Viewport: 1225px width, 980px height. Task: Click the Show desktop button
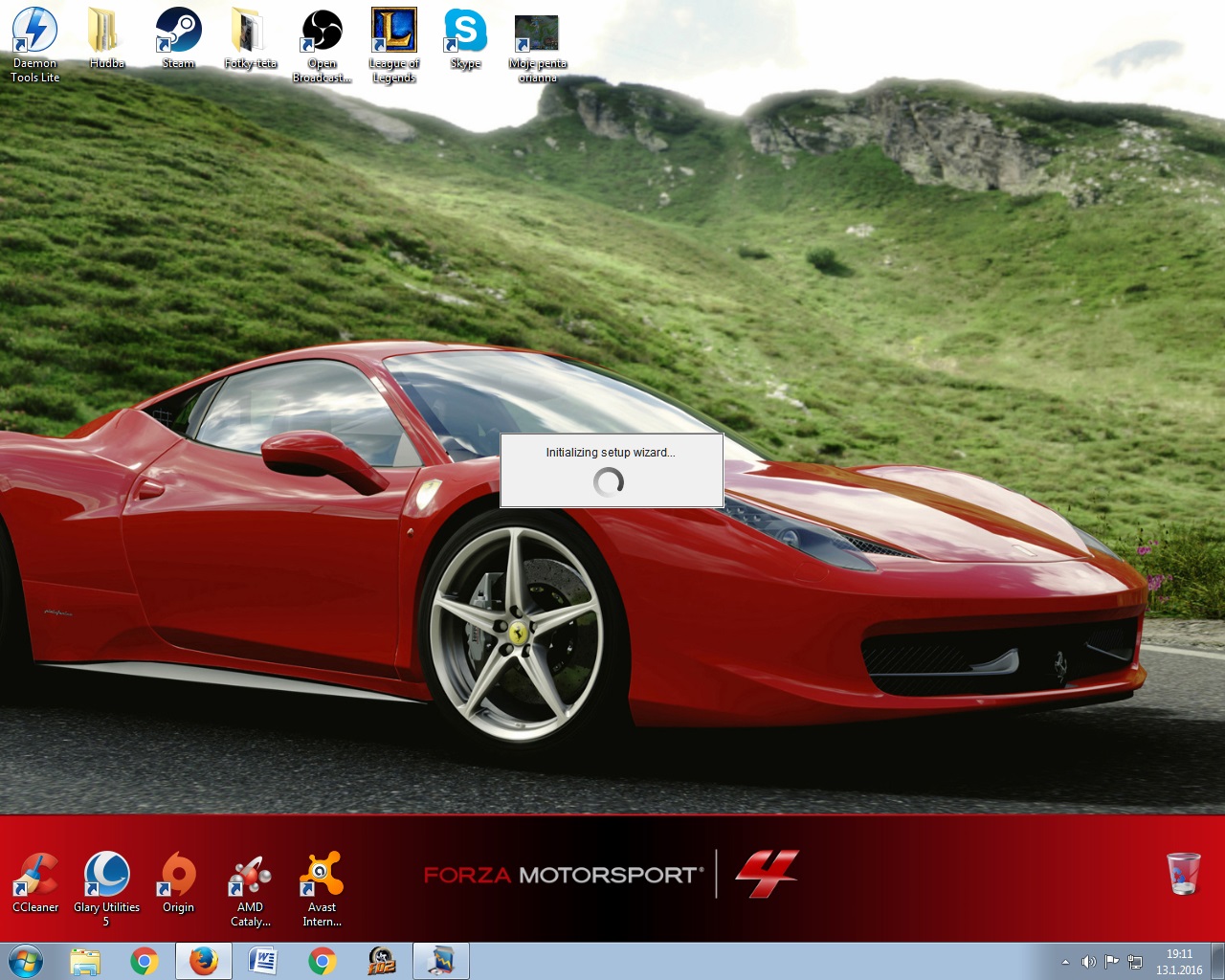point(1217,961)
